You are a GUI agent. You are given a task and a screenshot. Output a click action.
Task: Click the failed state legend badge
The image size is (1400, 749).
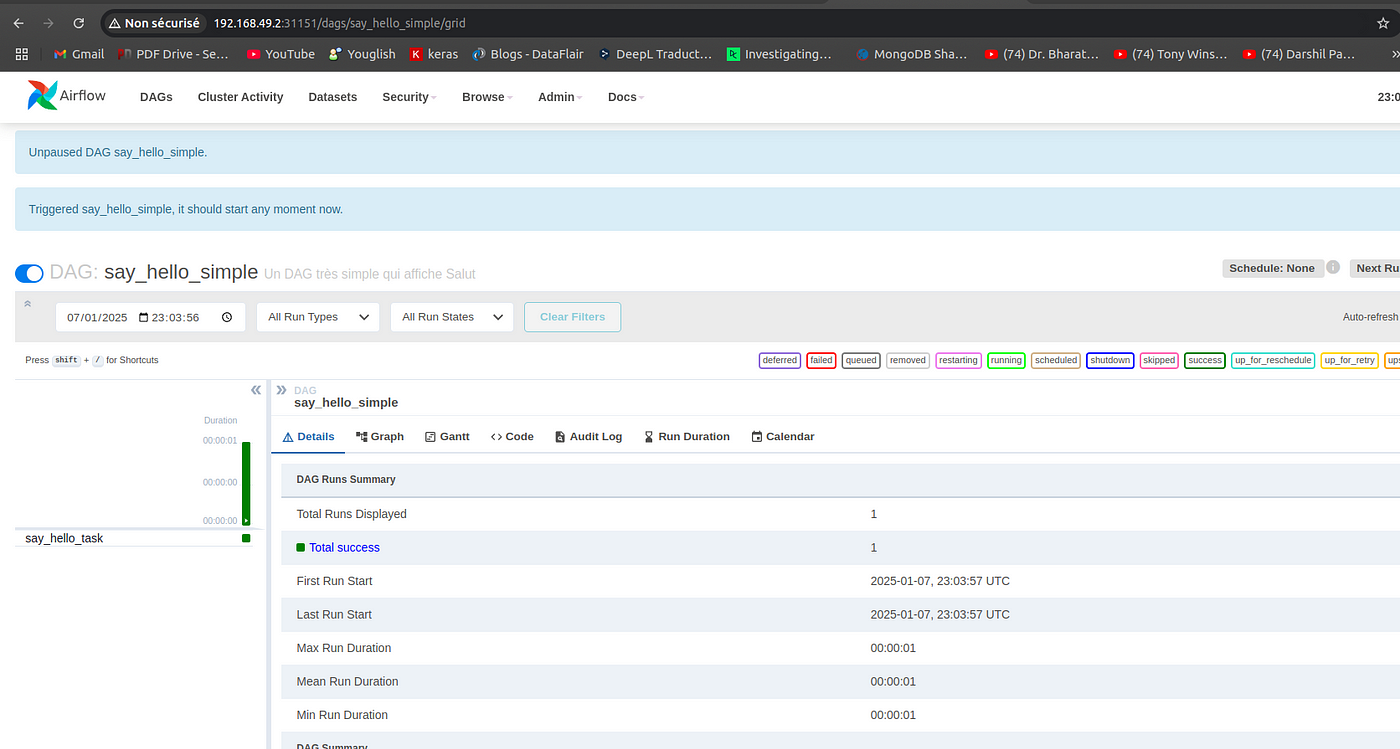(821, 360)
